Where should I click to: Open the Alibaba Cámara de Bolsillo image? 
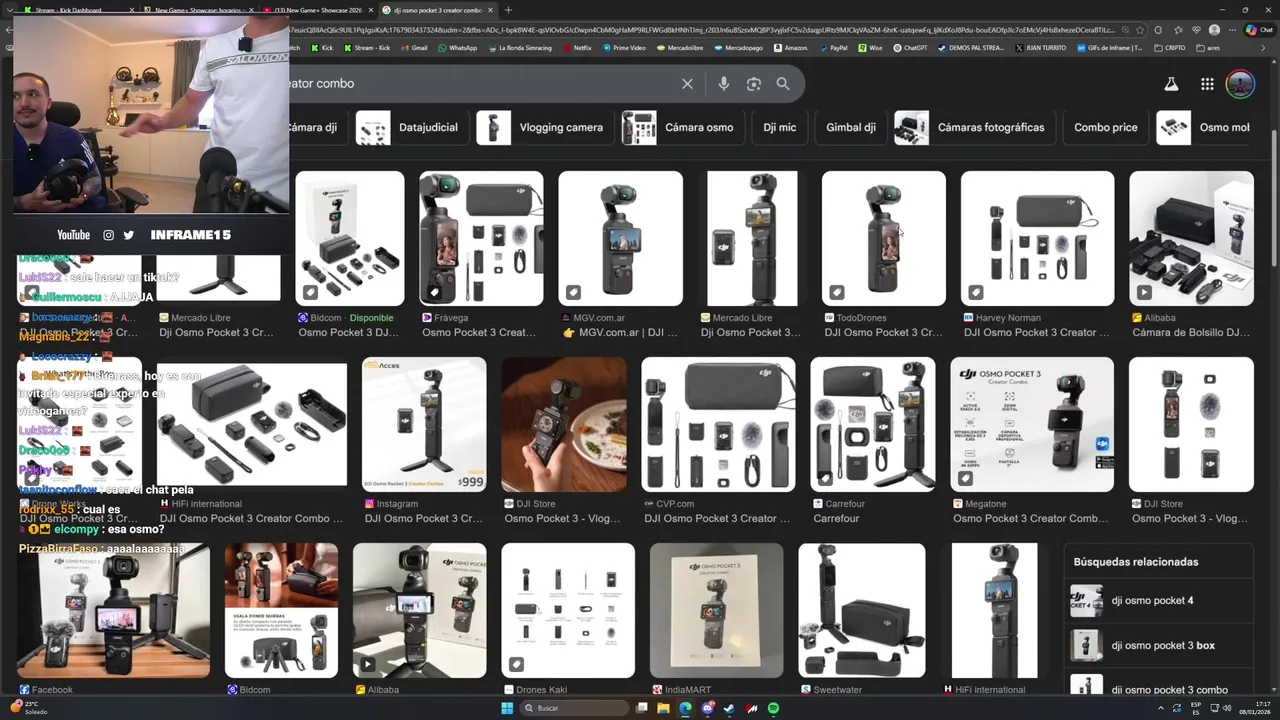tap(1191, 238)
